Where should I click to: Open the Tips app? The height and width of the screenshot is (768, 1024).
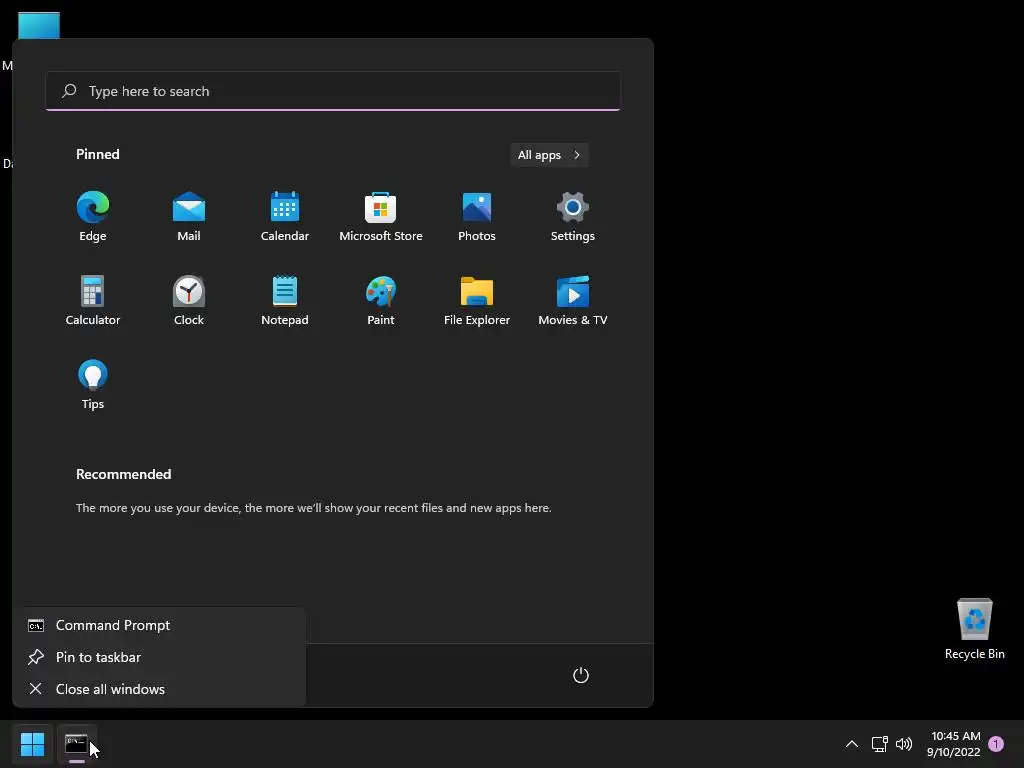[93, 385]
